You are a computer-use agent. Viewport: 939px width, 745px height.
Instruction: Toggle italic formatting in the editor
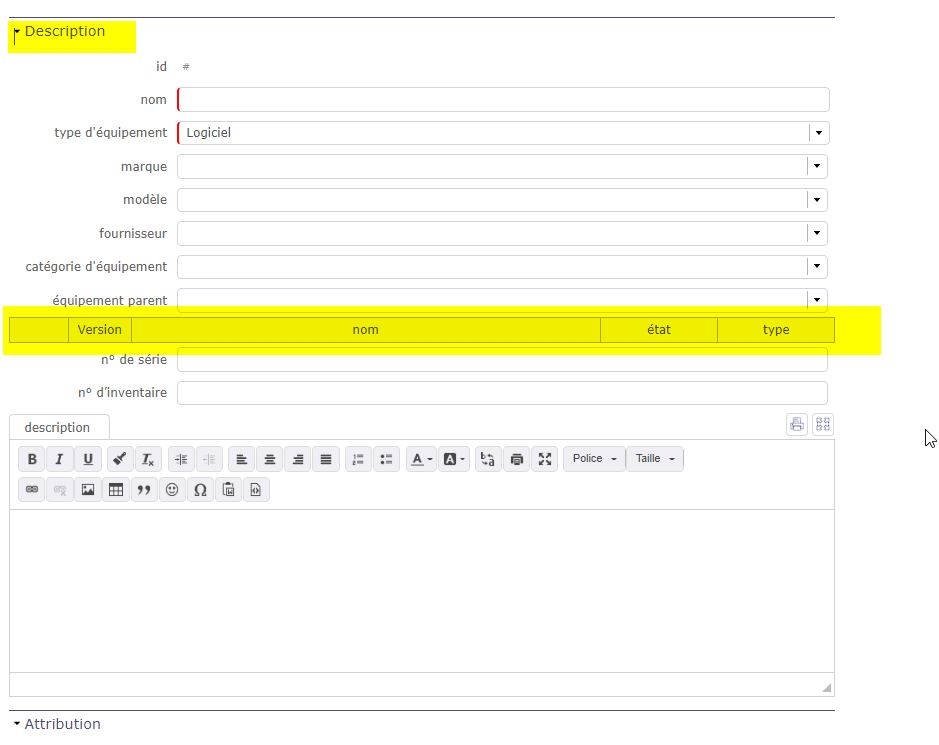click(x=59, y=459)
